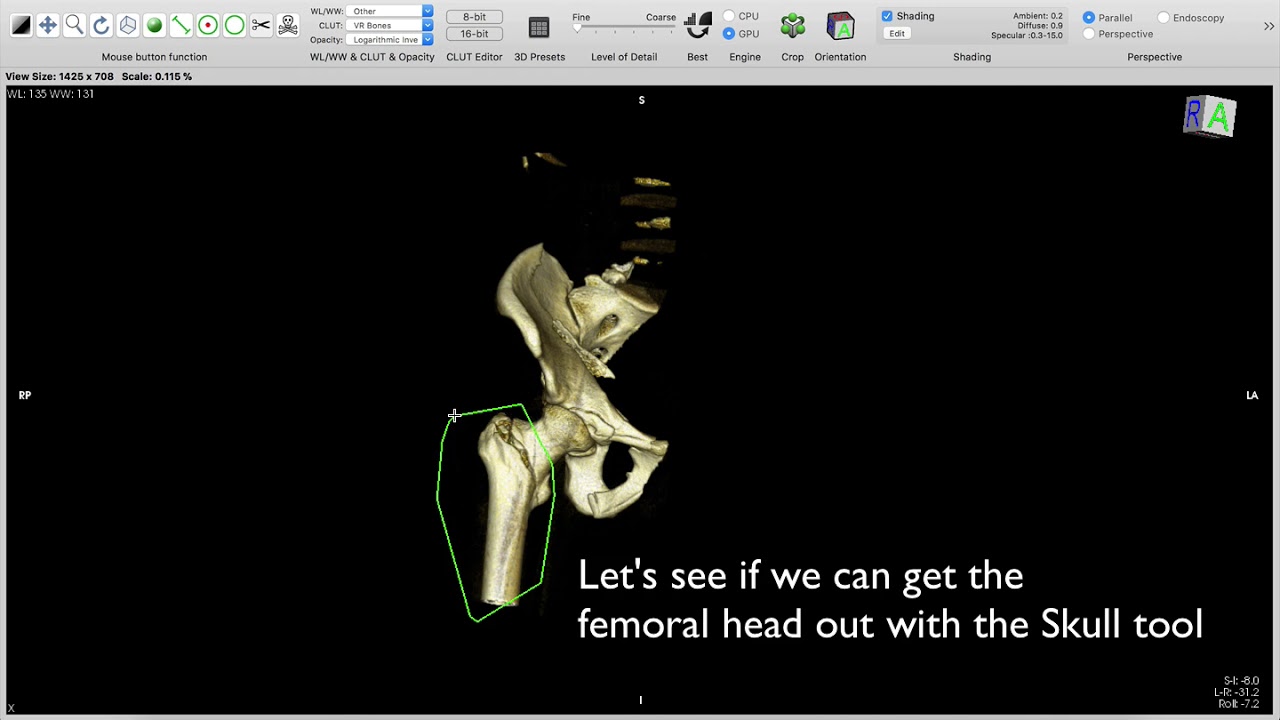Open the 3D Presets grid
Screen dimensions: 1280x720
[x=539, y=28]
